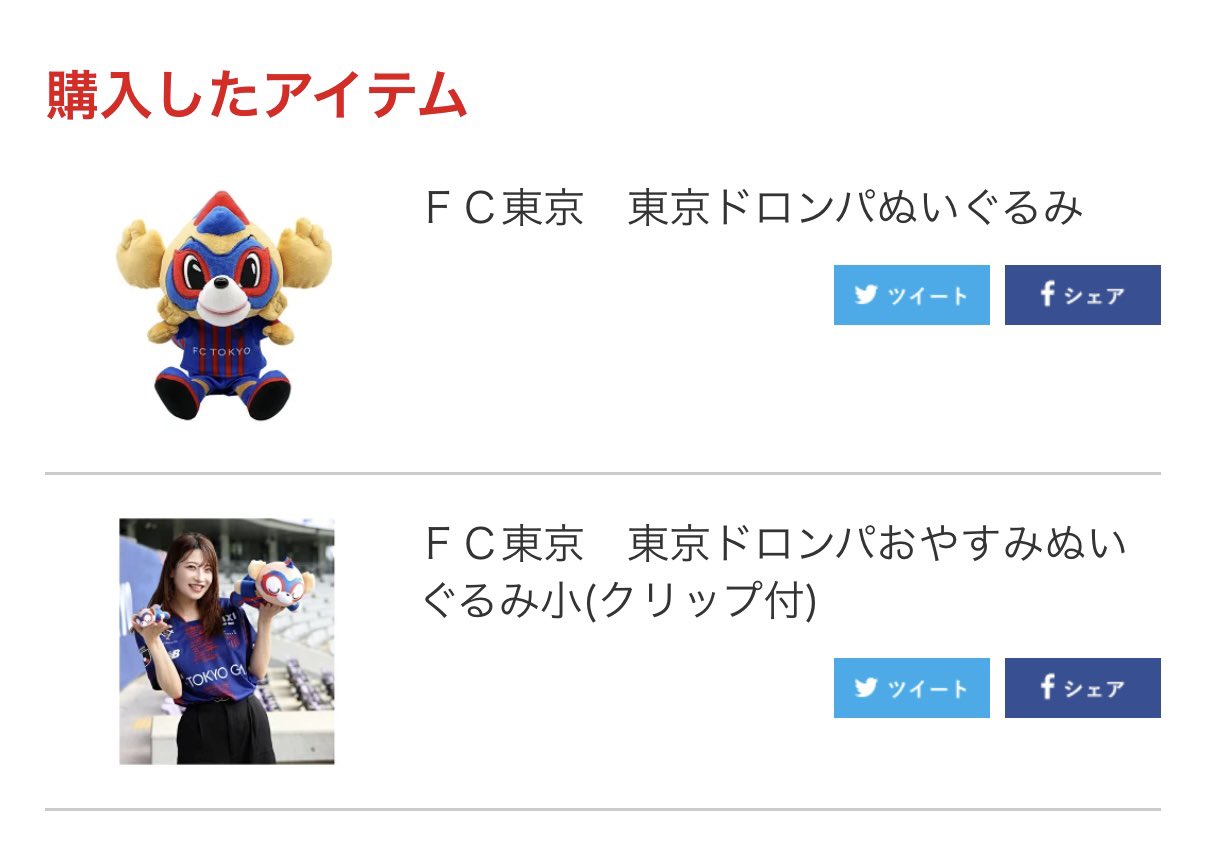This screenshot has height=859, width=1206.
Task: Click the 購入したアイテム heading
Action: 257,97
